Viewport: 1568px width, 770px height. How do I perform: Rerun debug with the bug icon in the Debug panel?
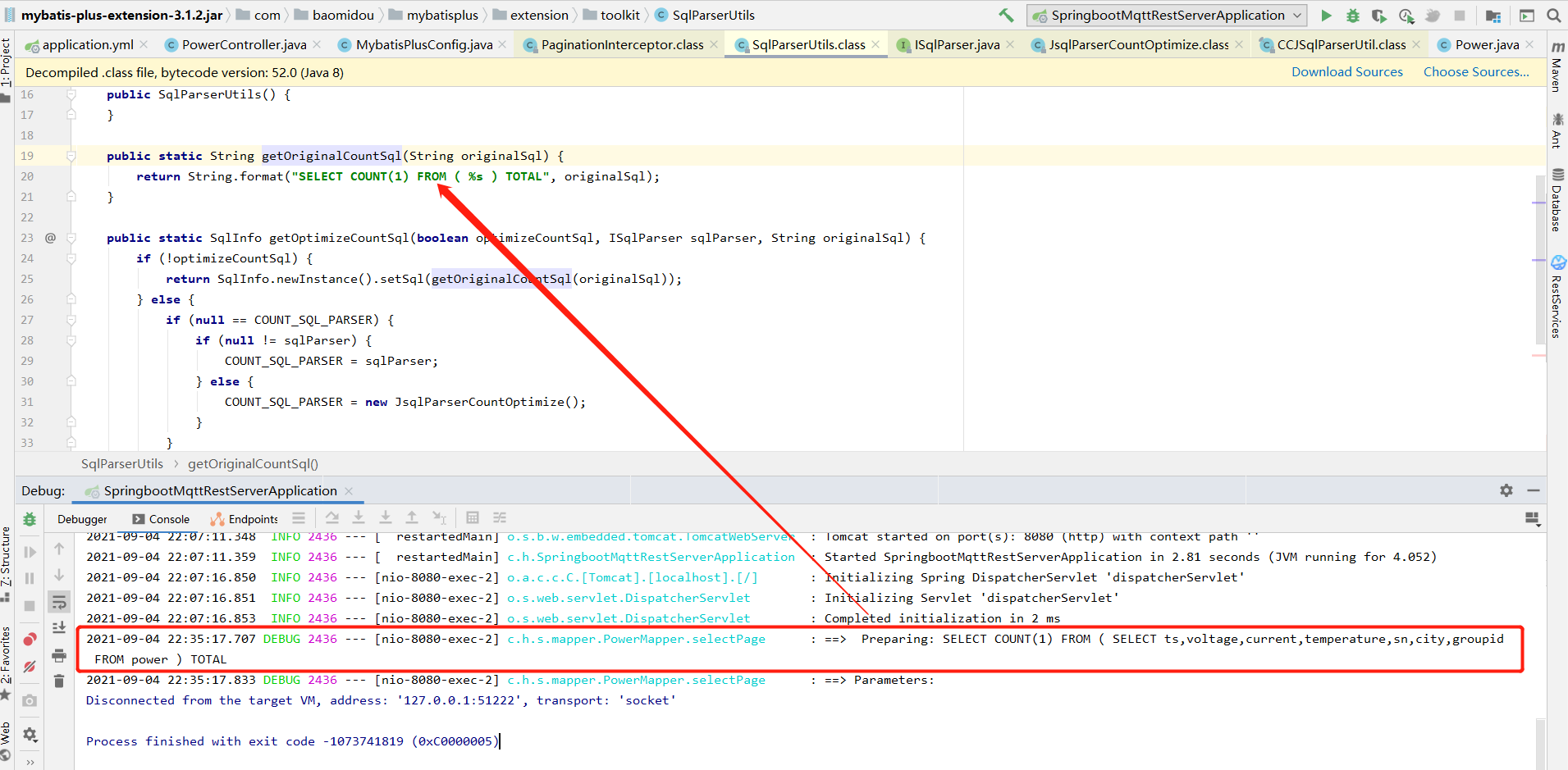pos(30,519)
